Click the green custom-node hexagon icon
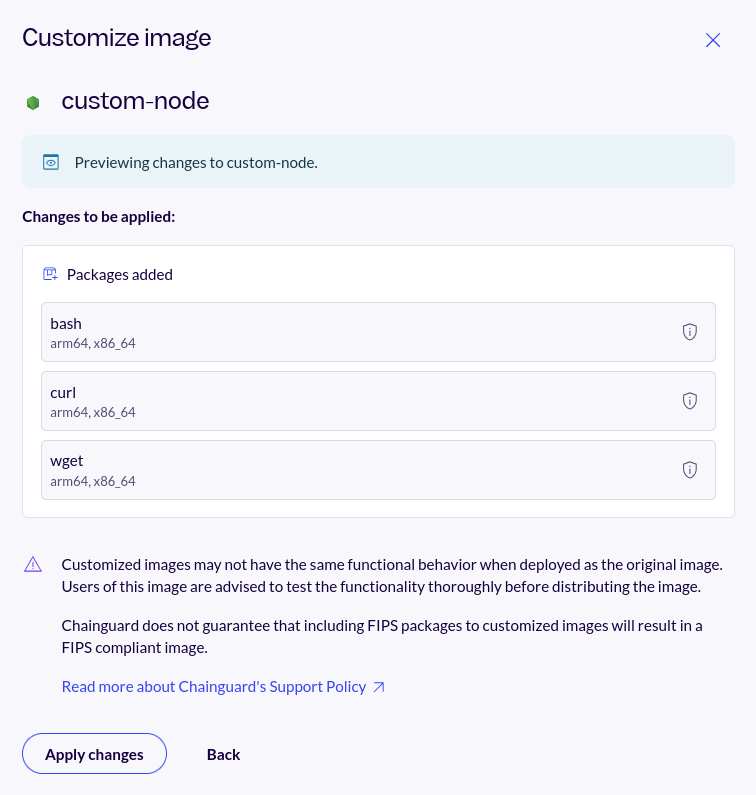 point(33,102)
